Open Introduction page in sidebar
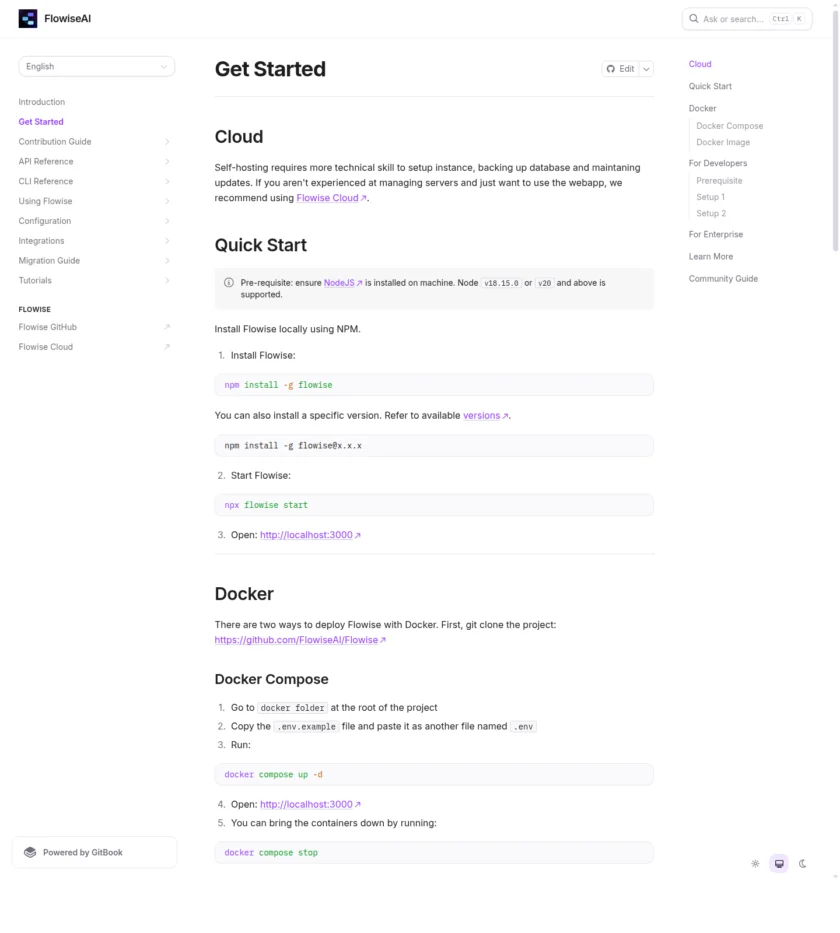840x933 pixels. (x=42, y=102)
